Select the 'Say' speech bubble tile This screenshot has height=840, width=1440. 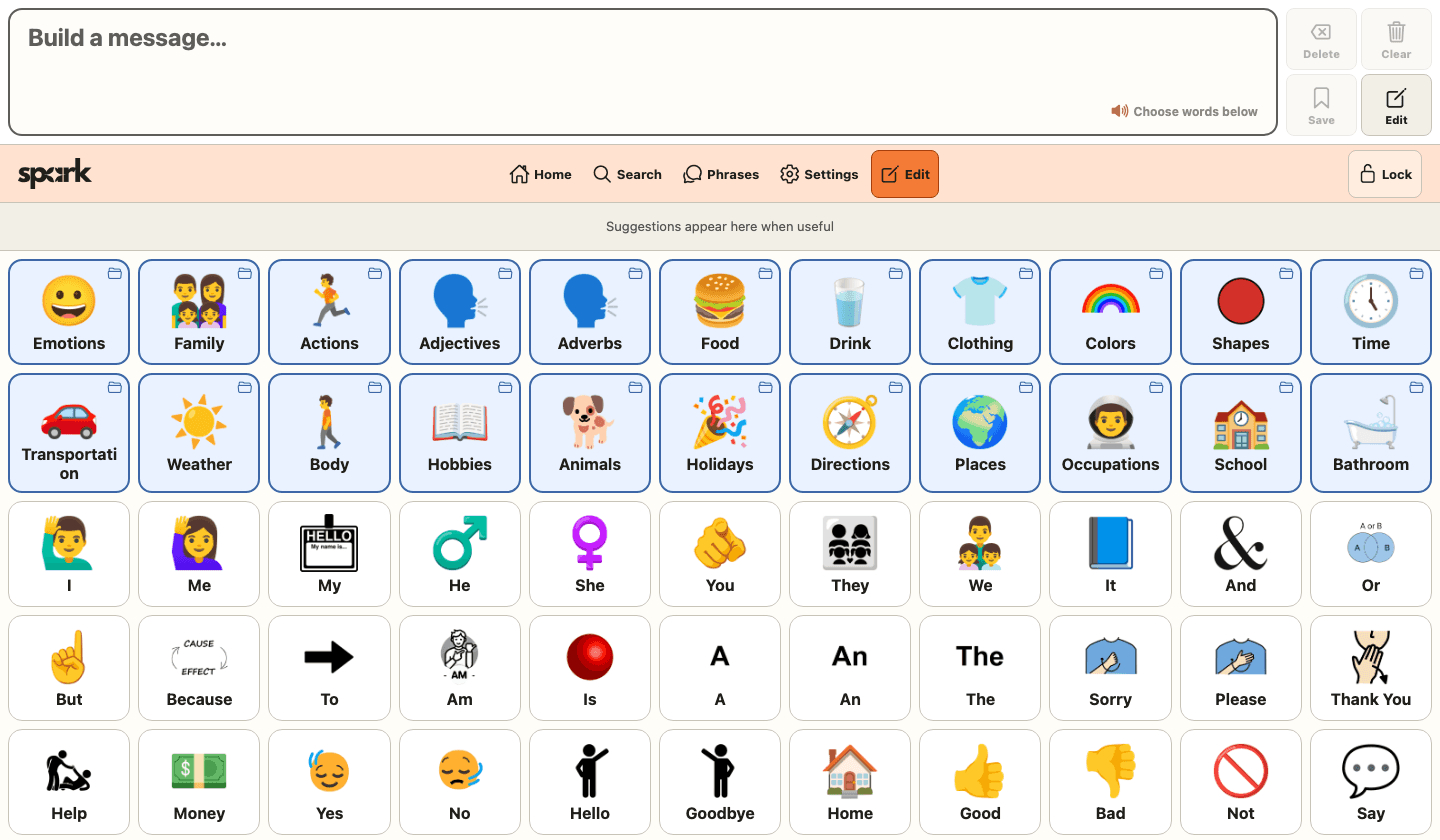coord(1371,782)
